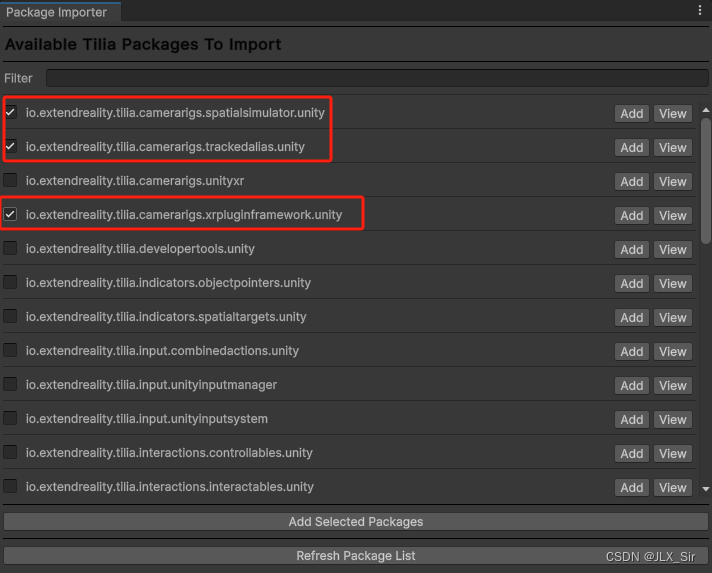Add the camerarigs.xrpluginframework.unity package

tap(632, 216)
